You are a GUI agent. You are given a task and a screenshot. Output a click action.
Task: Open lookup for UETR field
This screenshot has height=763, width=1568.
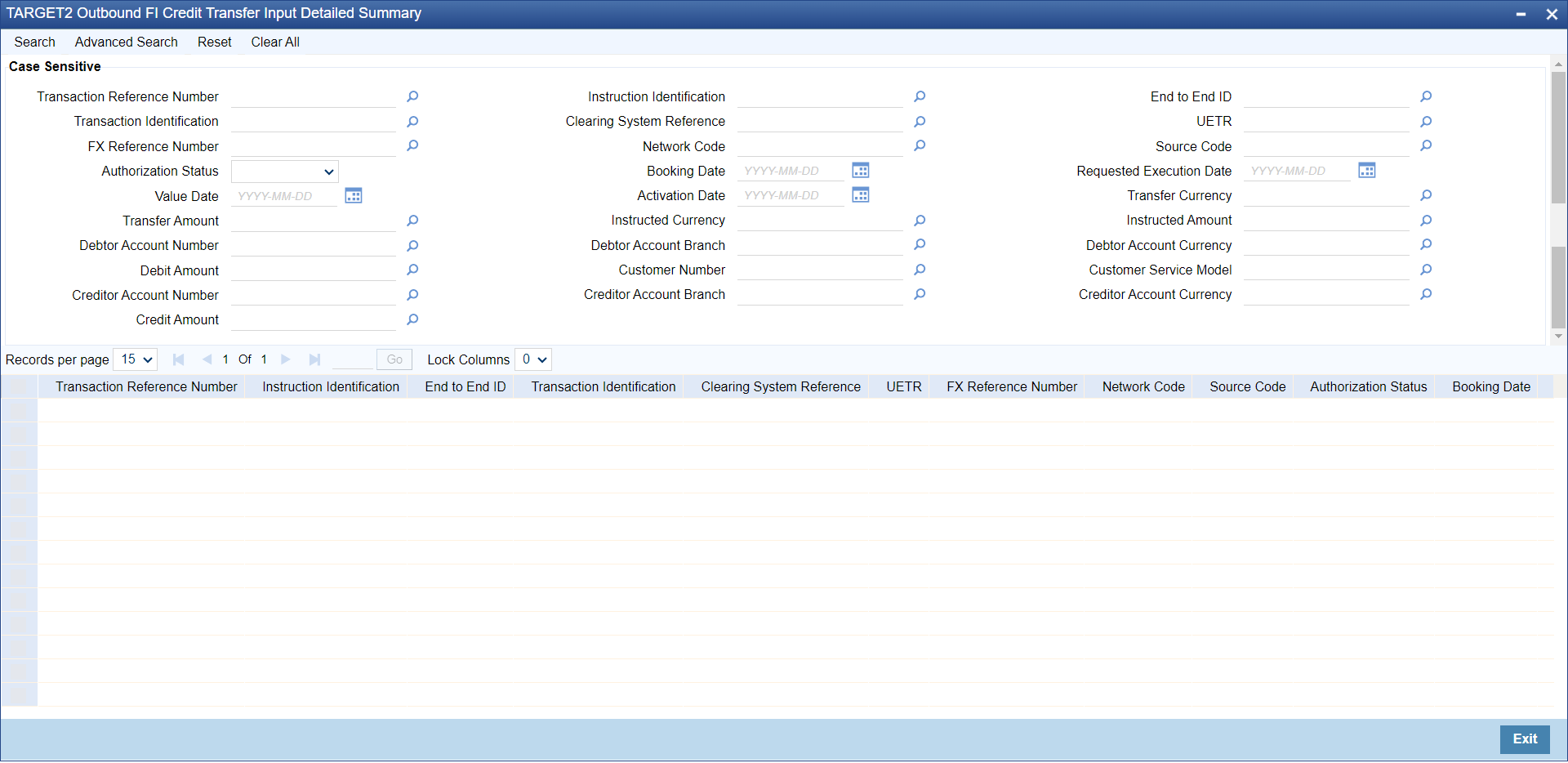tap(1426, 122)
